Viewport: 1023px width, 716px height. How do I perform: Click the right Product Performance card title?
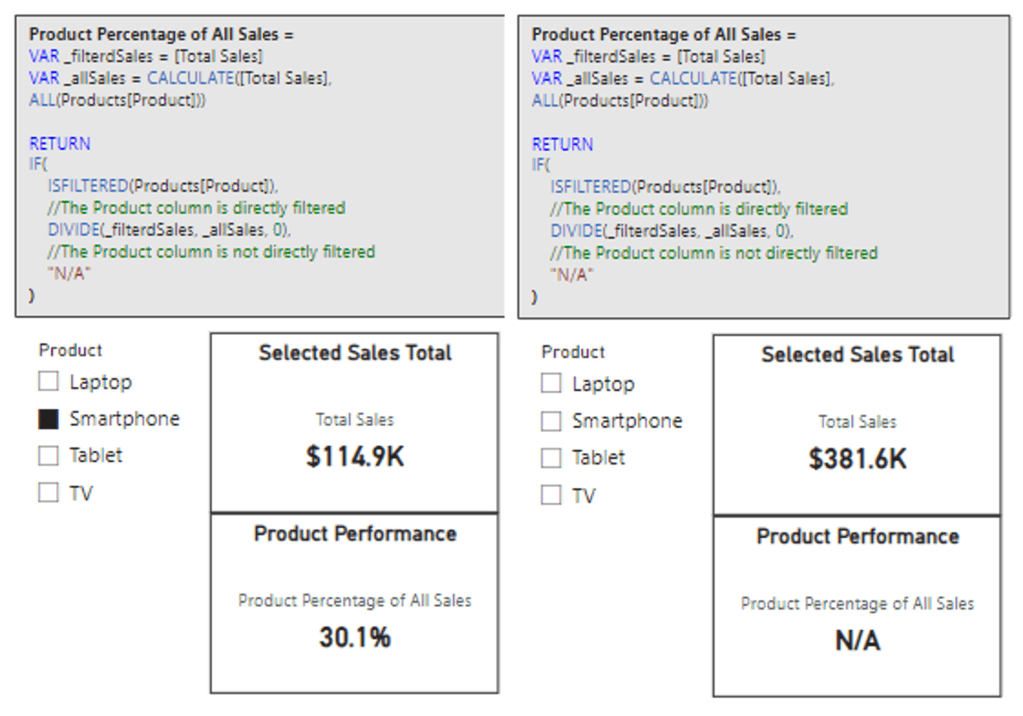pos(857,536)
